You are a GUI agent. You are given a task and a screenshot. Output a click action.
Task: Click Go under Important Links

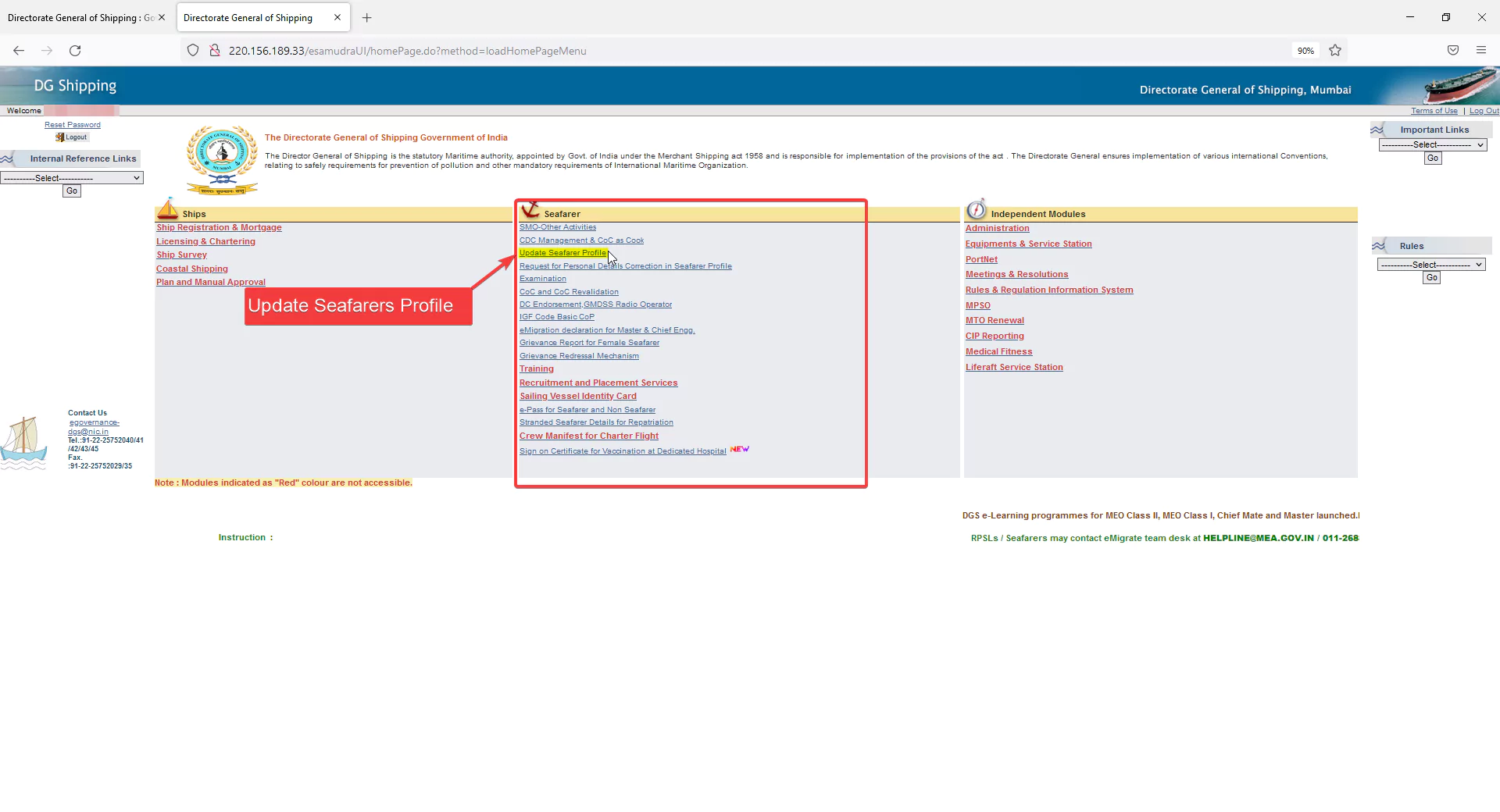click(x=1432, y=158)
